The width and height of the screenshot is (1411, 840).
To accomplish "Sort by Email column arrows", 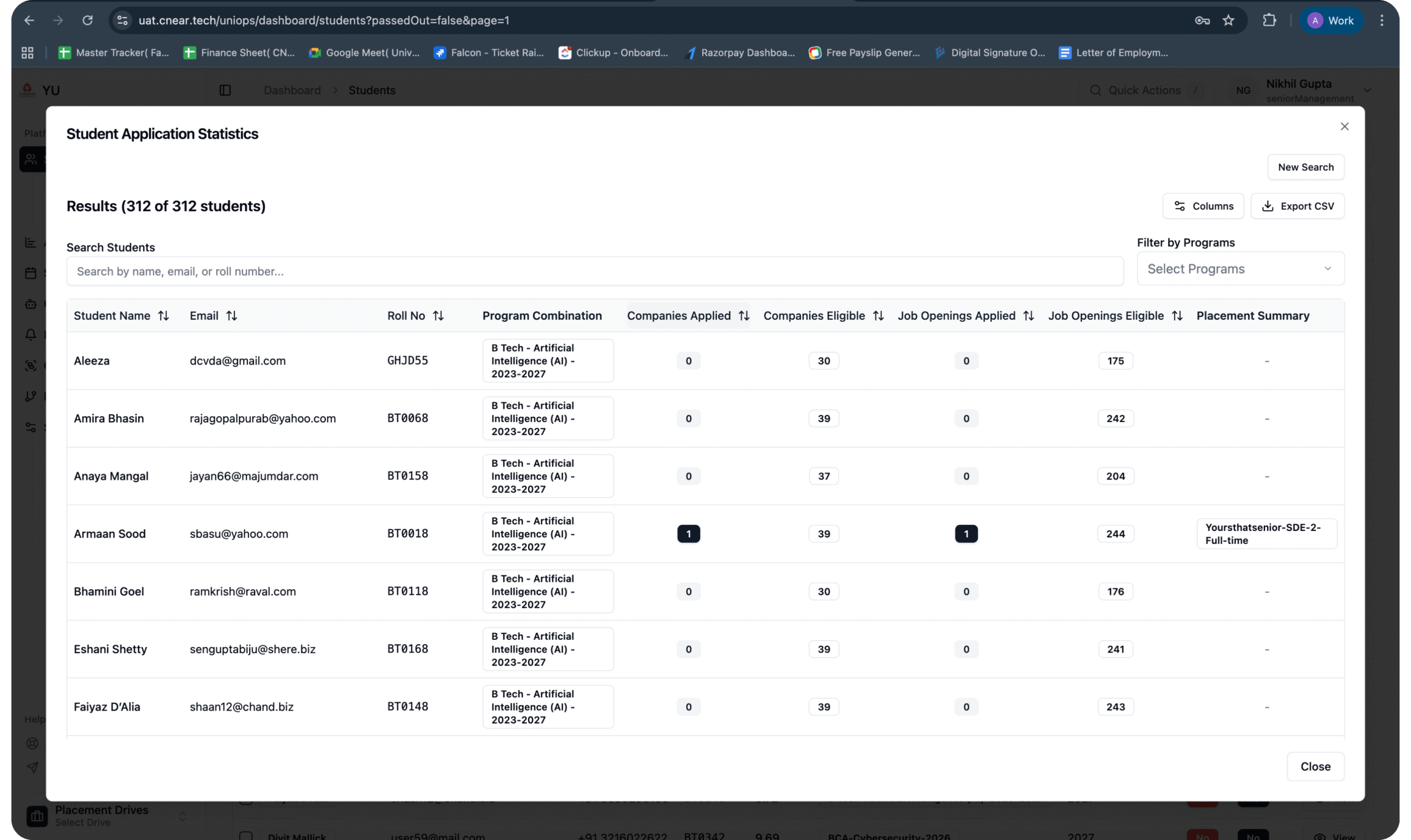I will pos(231,316).
